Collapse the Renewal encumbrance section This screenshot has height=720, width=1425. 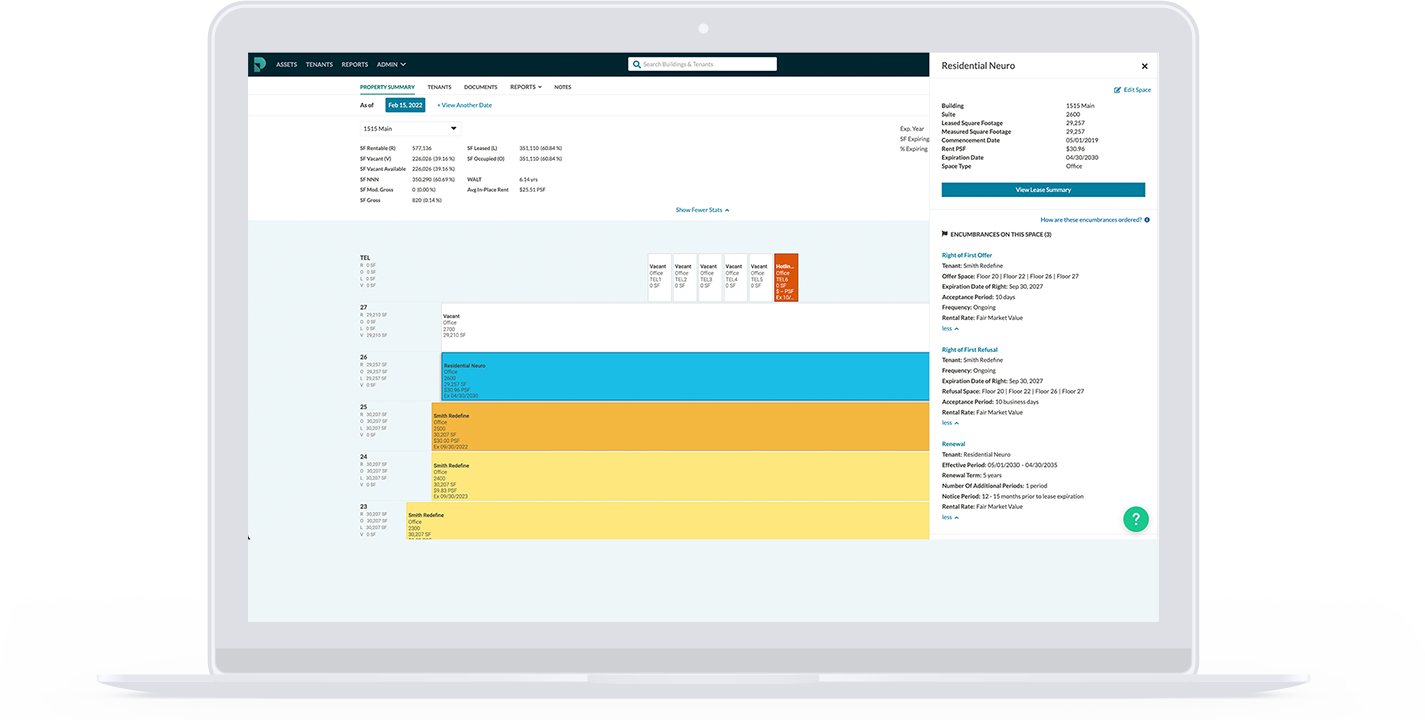coord(949,517)
